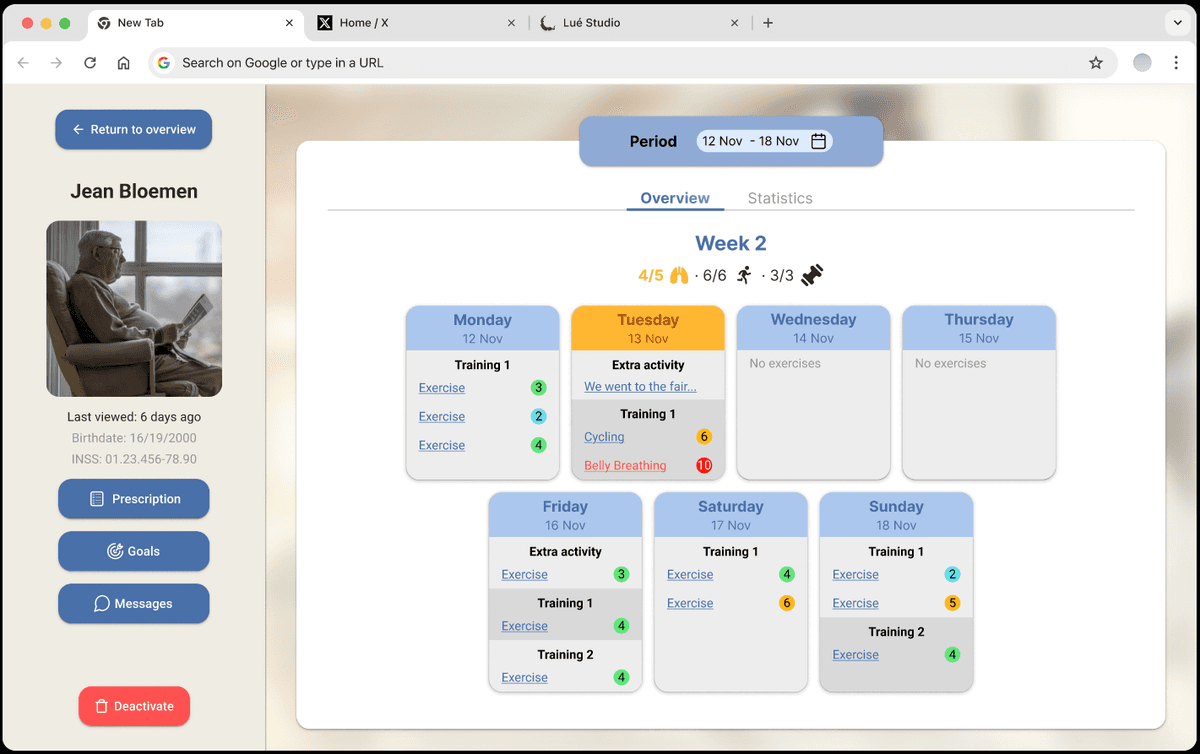Click the running person activity icon

pyautogui.click(x=744, y=275)
